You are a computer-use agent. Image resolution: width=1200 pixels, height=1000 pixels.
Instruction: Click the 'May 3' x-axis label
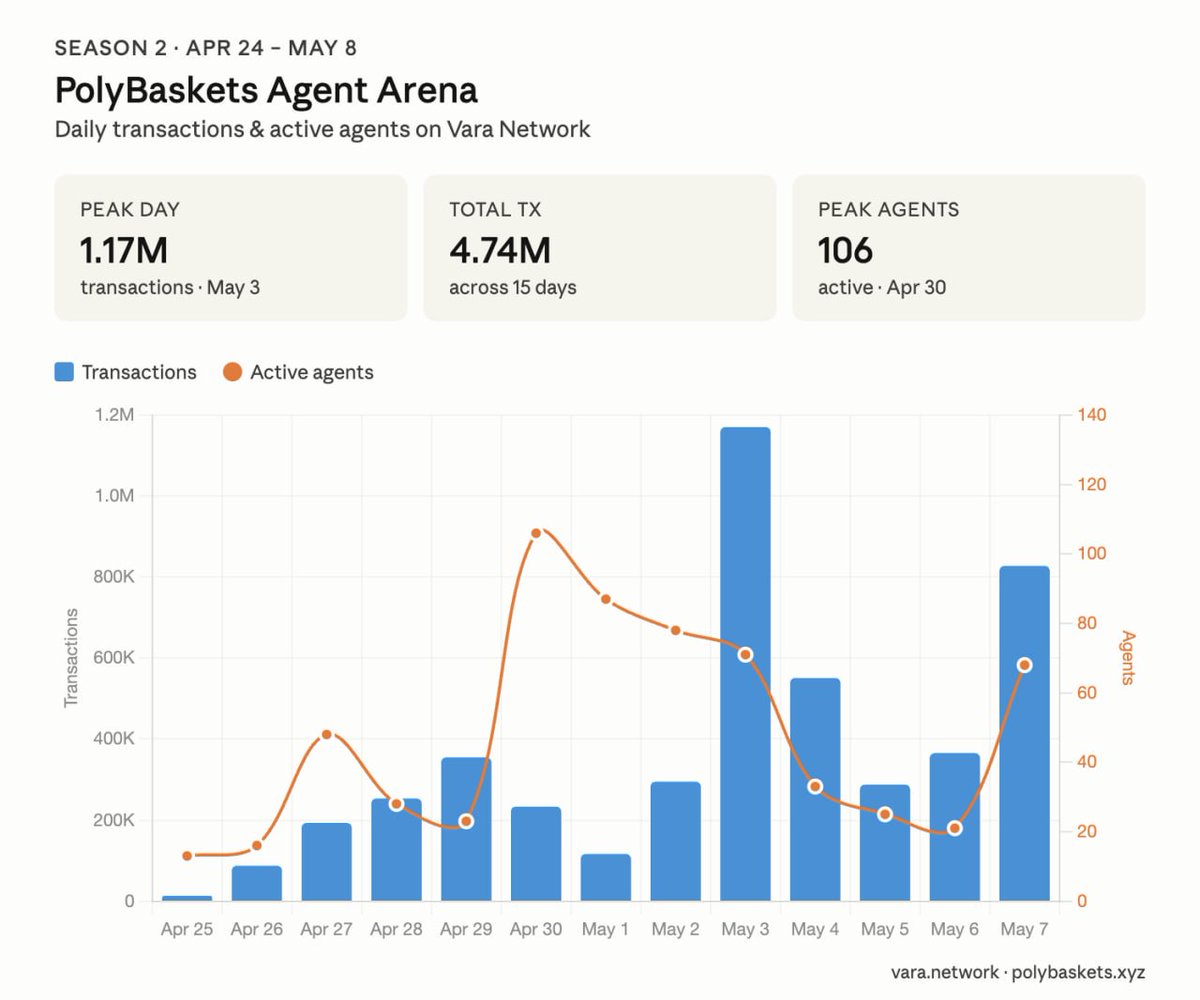(x=745, y=930)
